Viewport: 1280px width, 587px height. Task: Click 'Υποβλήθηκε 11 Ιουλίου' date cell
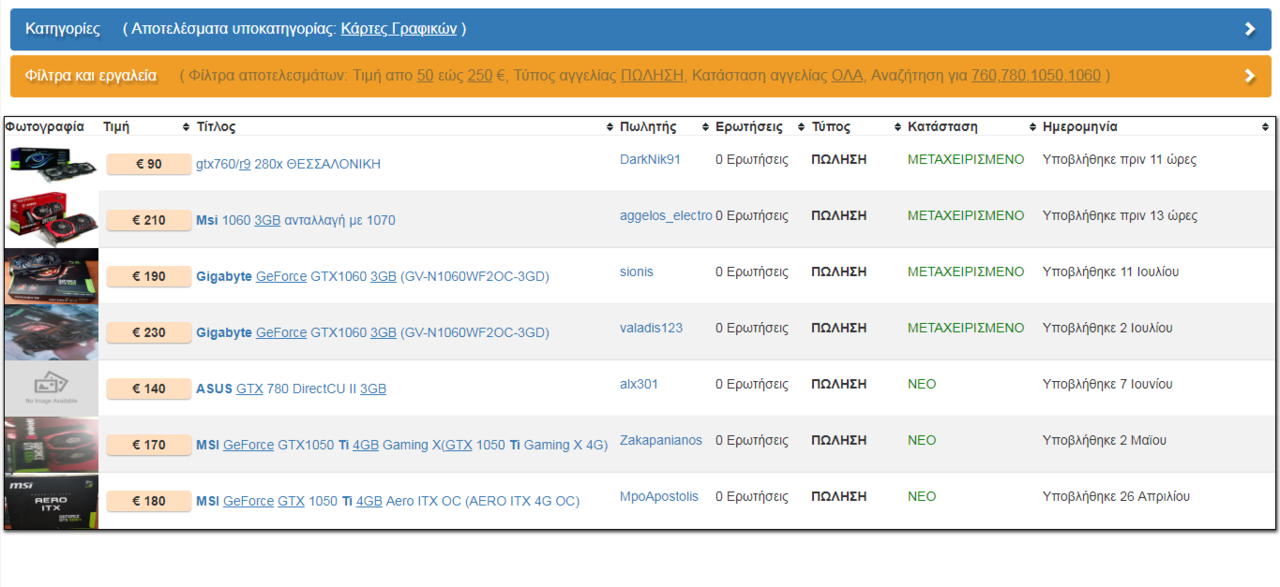1111,271
